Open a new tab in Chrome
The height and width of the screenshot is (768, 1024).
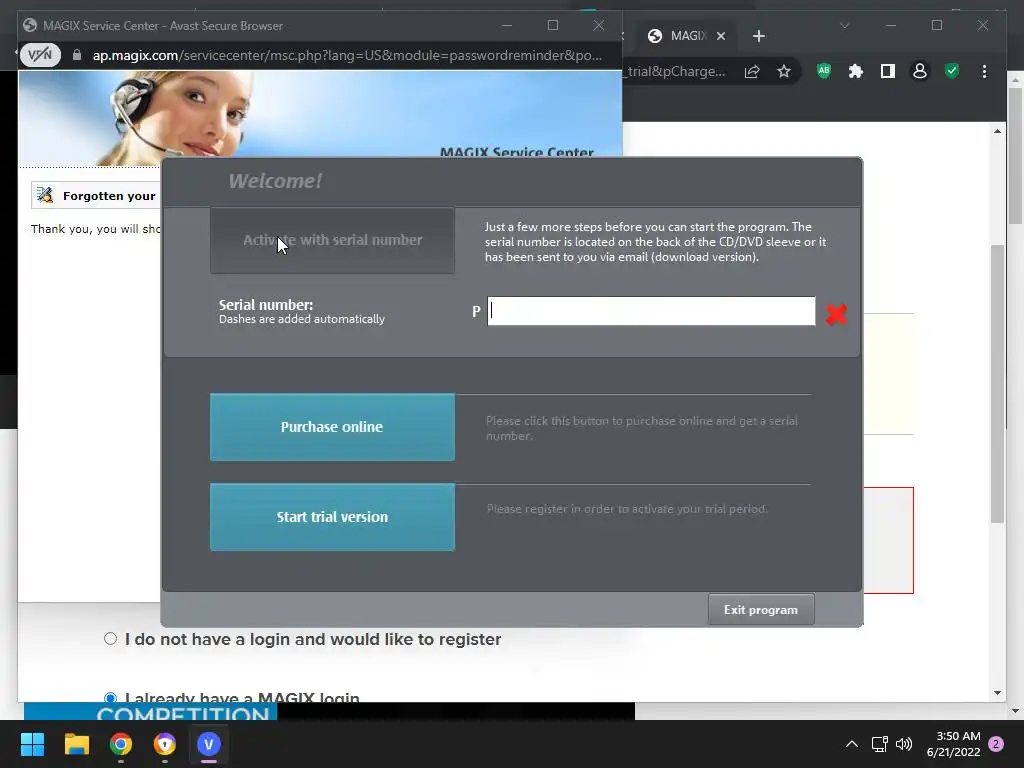coord(758,36)
